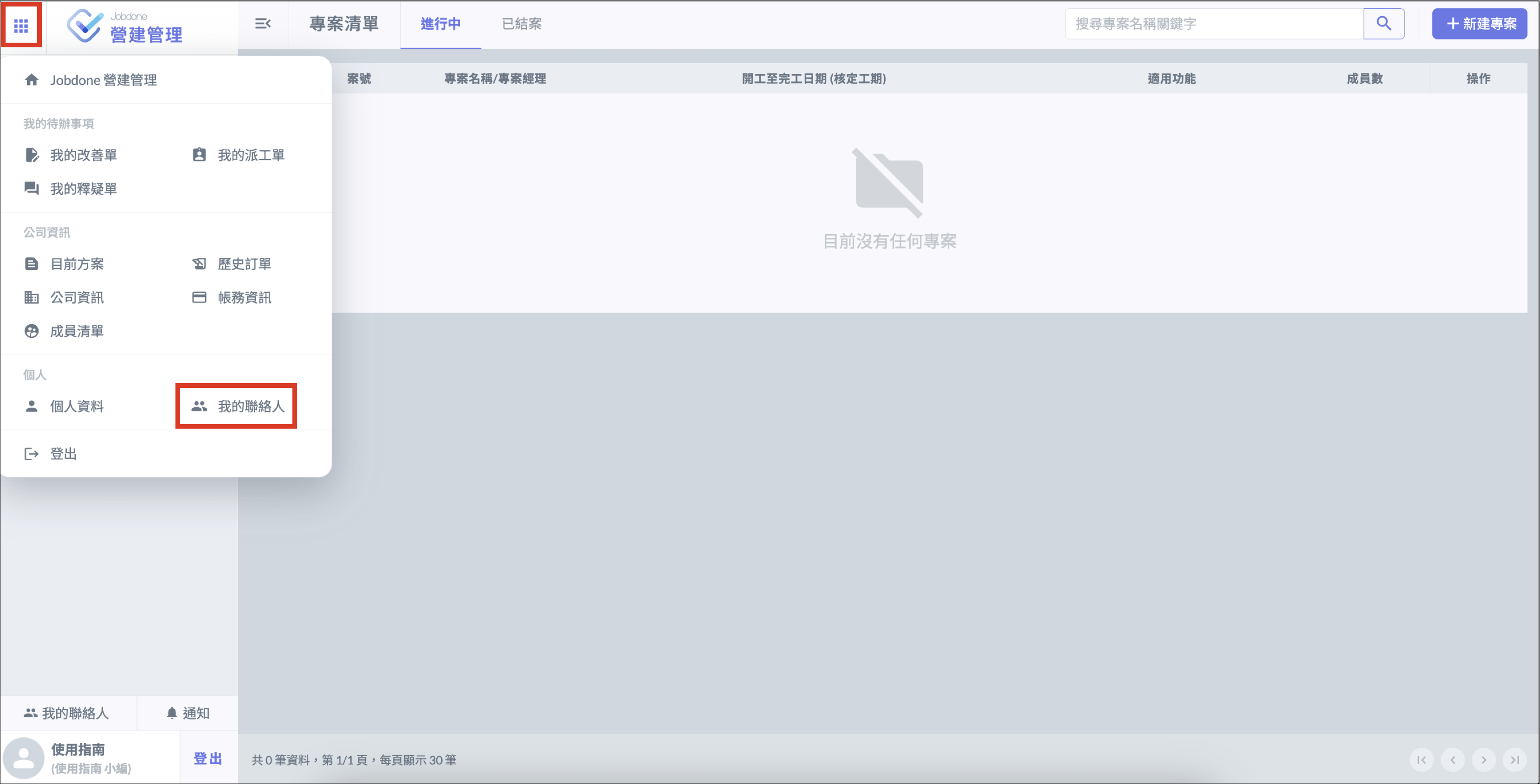Click the 登出 link beside user profile
The height and width of the screenshot is (784, 1540).
[x=208, y=759]
